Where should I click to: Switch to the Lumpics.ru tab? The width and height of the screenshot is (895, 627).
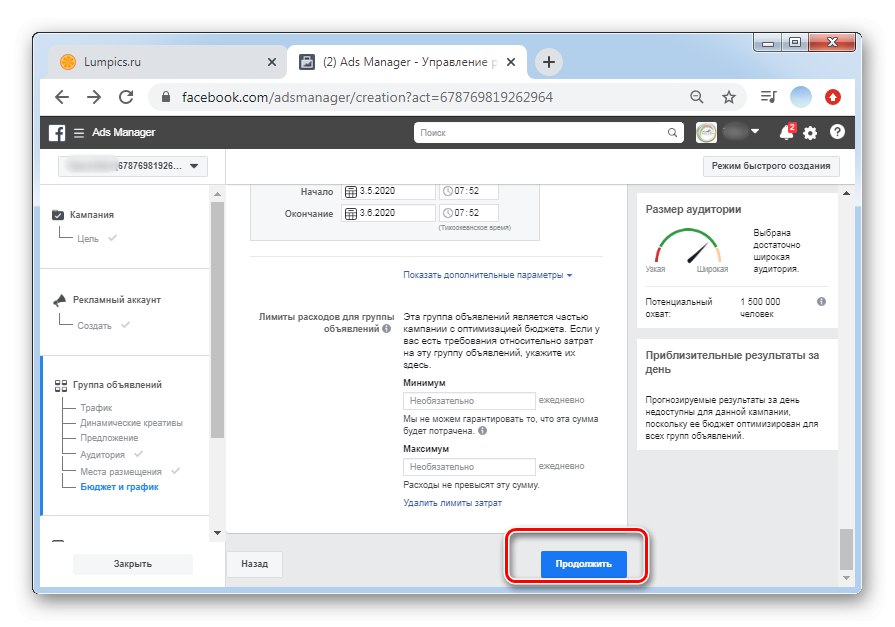[x=168, y=62]
